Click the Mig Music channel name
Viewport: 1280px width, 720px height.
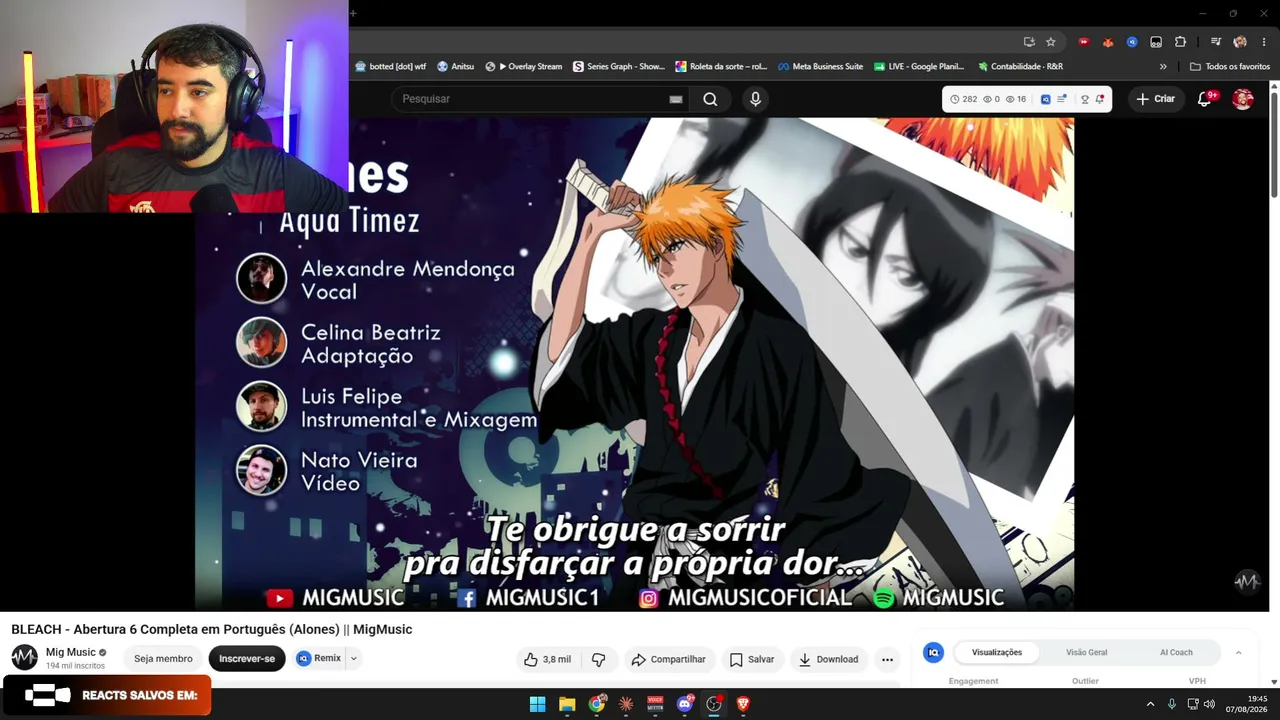(x=70, y=652)
